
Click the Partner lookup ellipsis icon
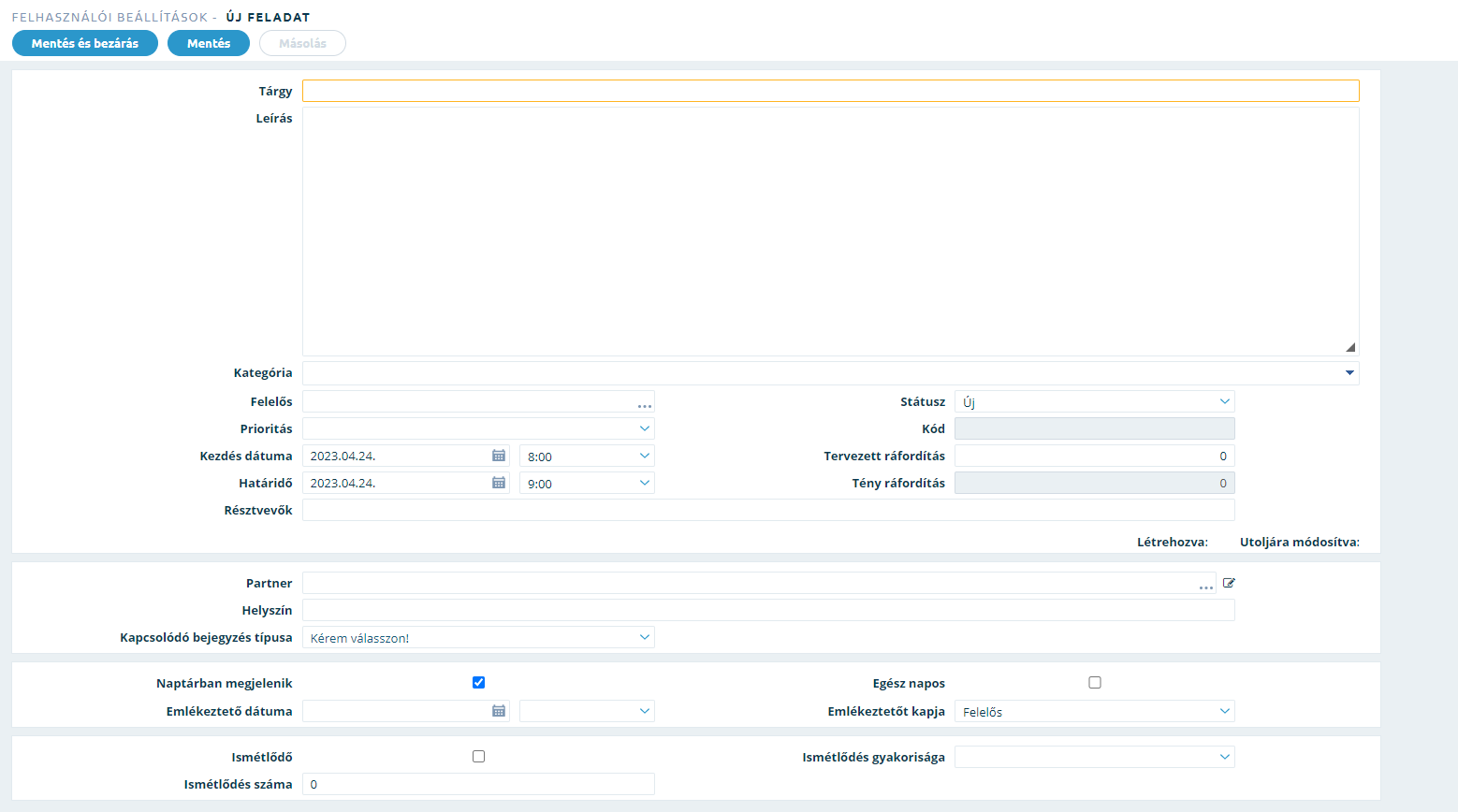tap(1206, 586)
